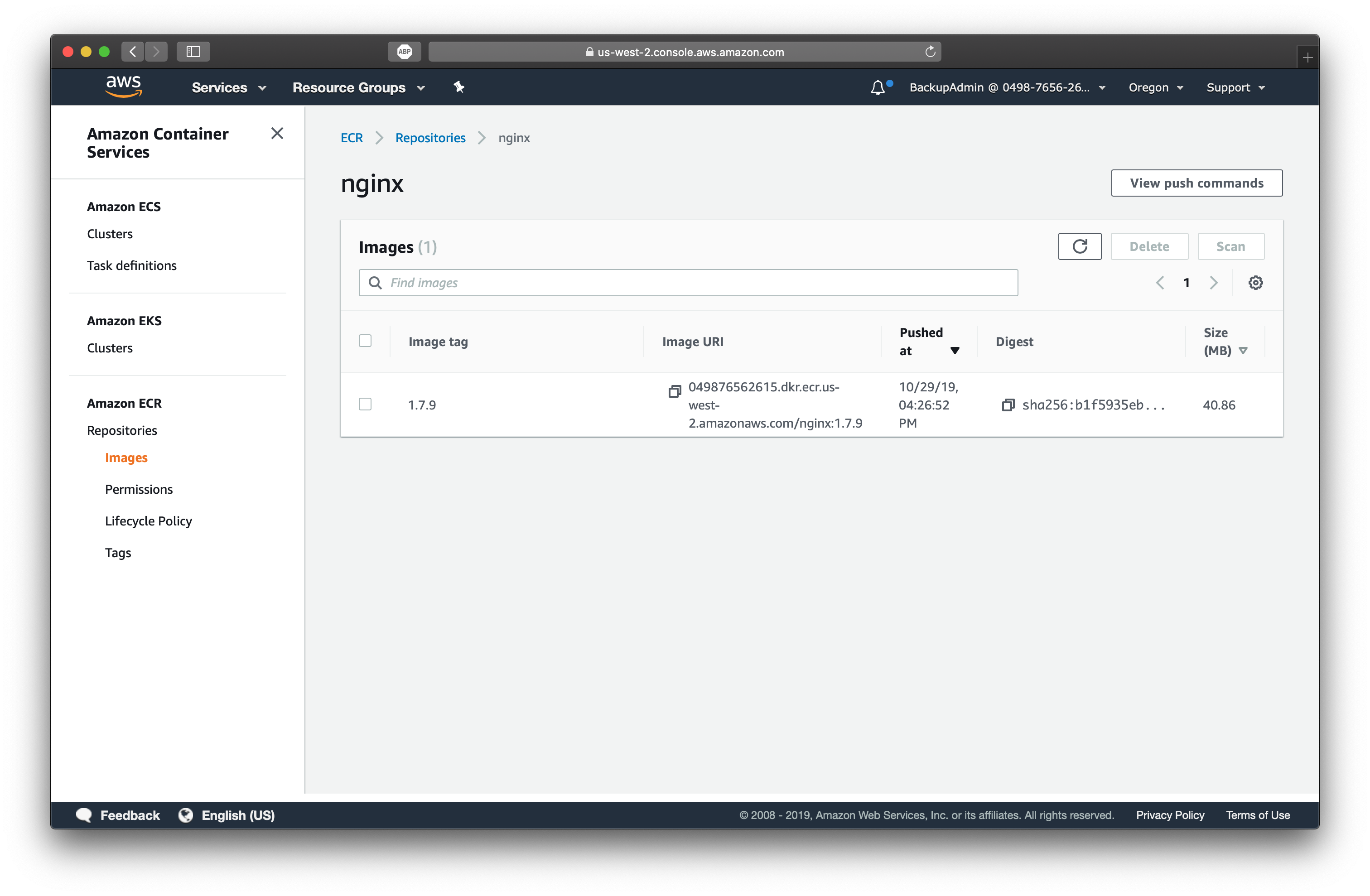Click the previous page arrow icon
The height and width of the screenshot is (896, 1370).
[1159, 282]
